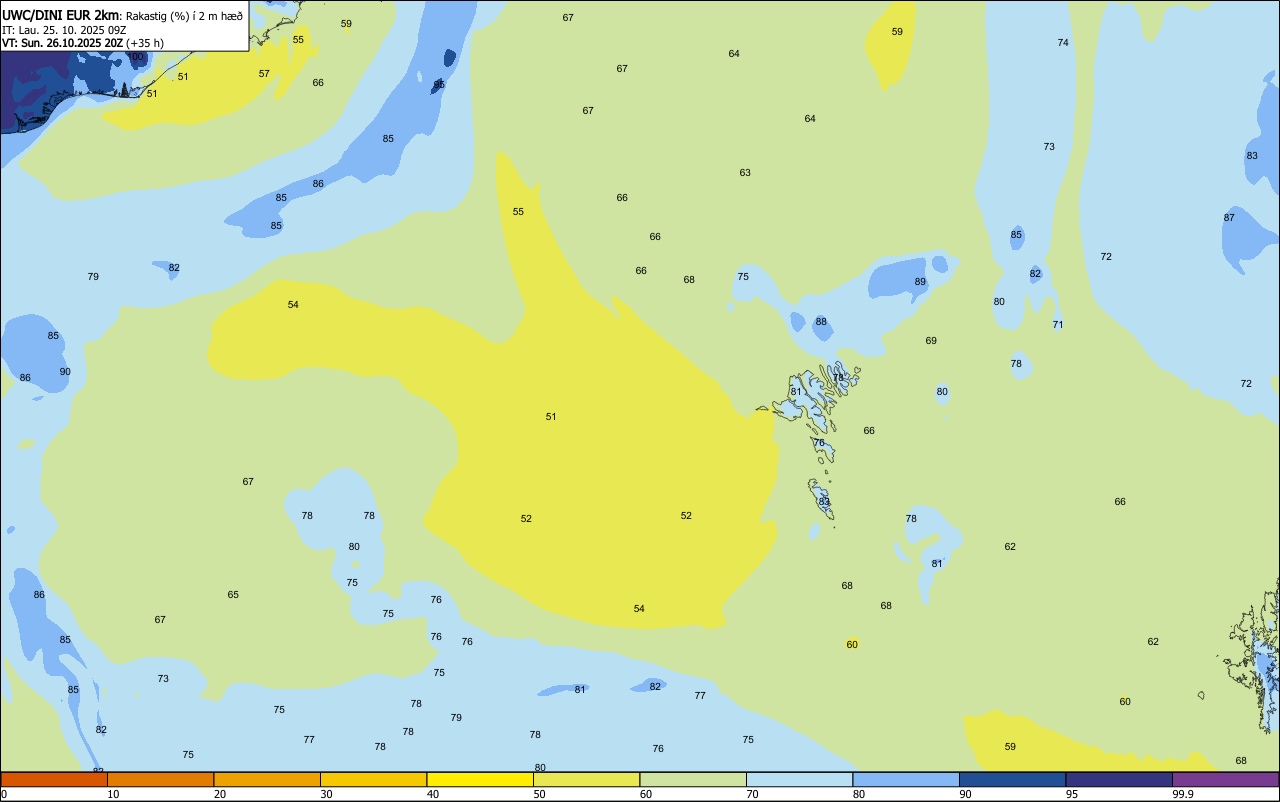Click the humidity value 71 on the map
Screen dimensions: 1280x802
coord(1058,325)
